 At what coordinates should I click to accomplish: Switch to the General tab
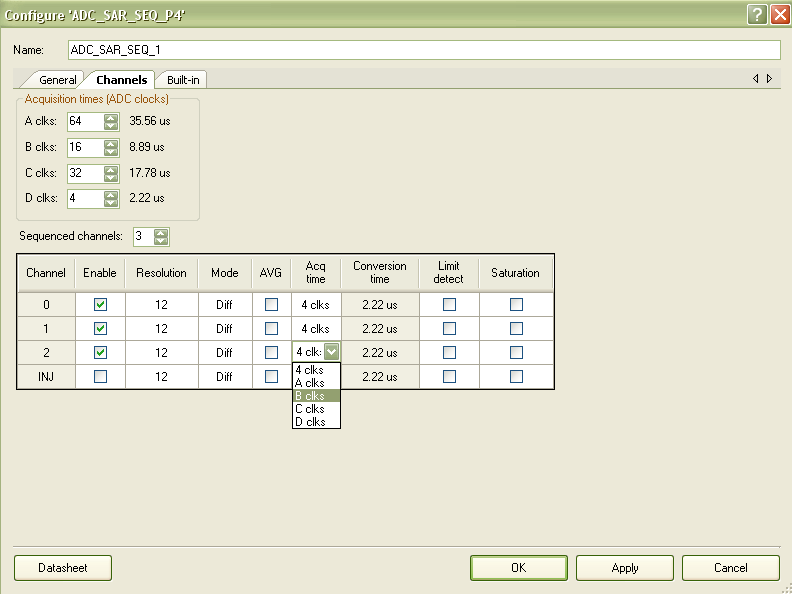pos(57,80)
